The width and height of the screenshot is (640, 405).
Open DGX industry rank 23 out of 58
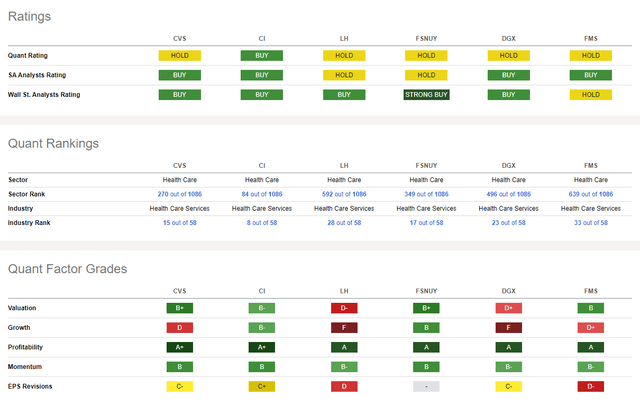coord(509,223)
